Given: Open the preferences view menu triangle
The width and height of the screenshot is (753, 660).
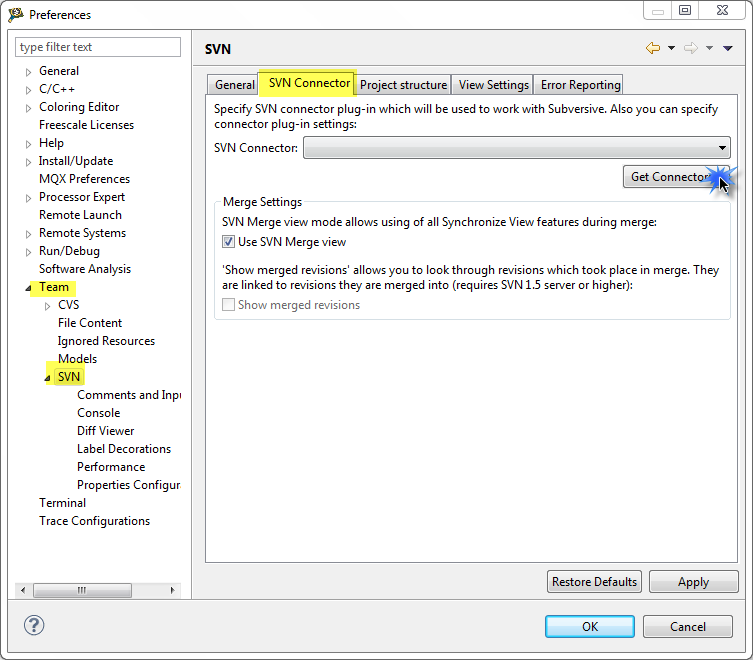Looking at the screenshot, I should pos(728,48).
